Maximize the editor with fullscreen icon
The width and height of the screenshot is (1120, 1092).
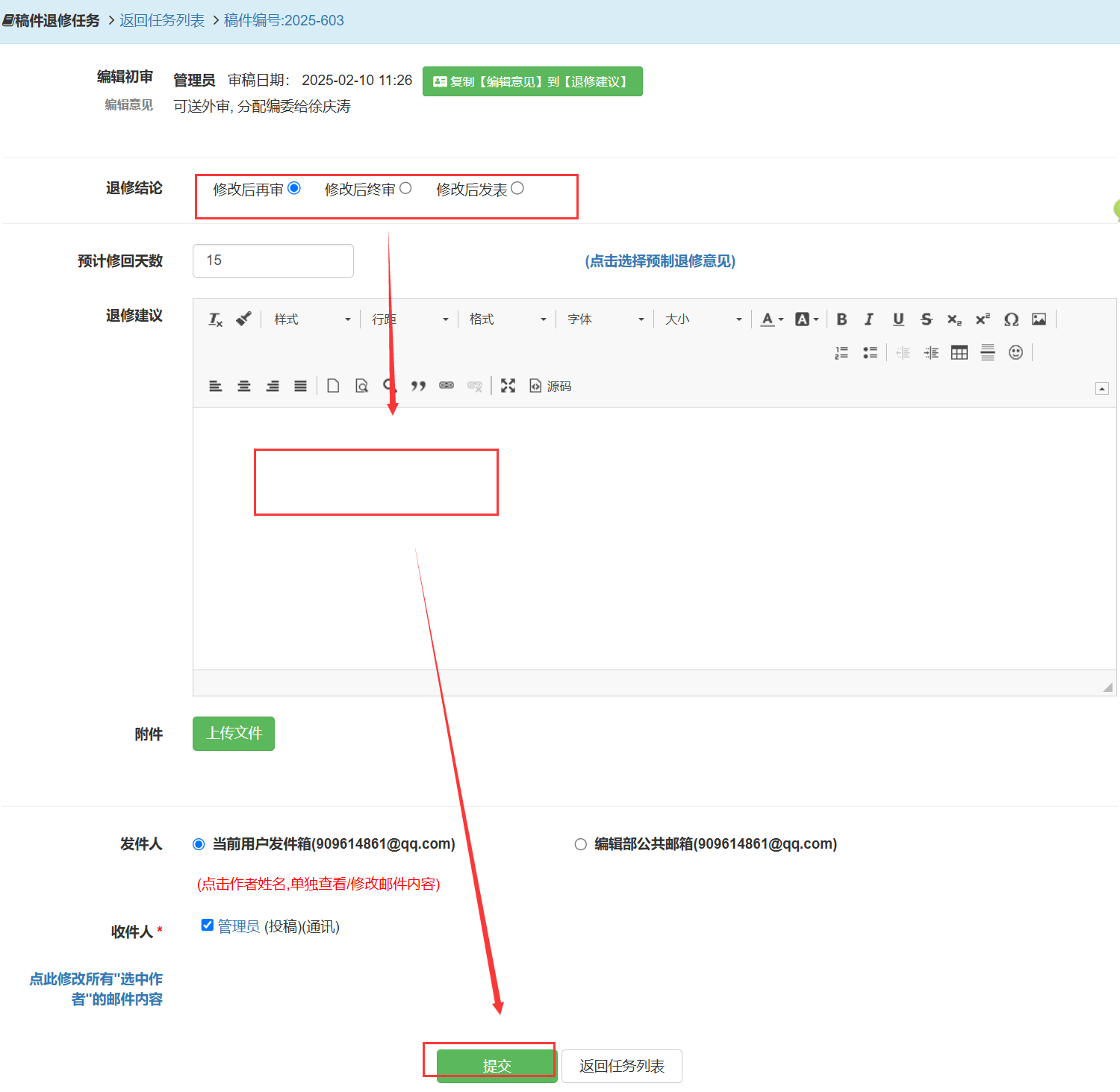point(508,386)
